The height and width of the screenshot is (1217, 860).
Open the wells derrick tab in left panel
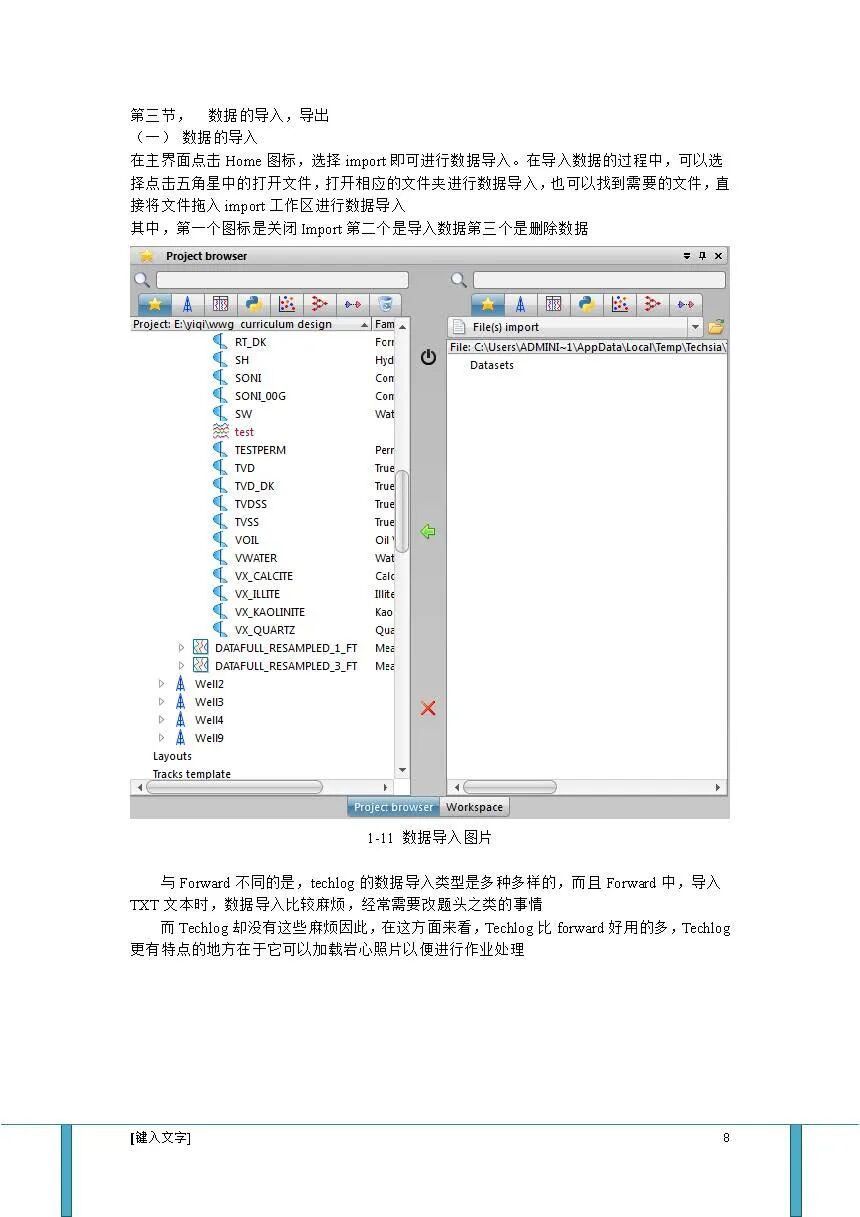coord(188,304)
